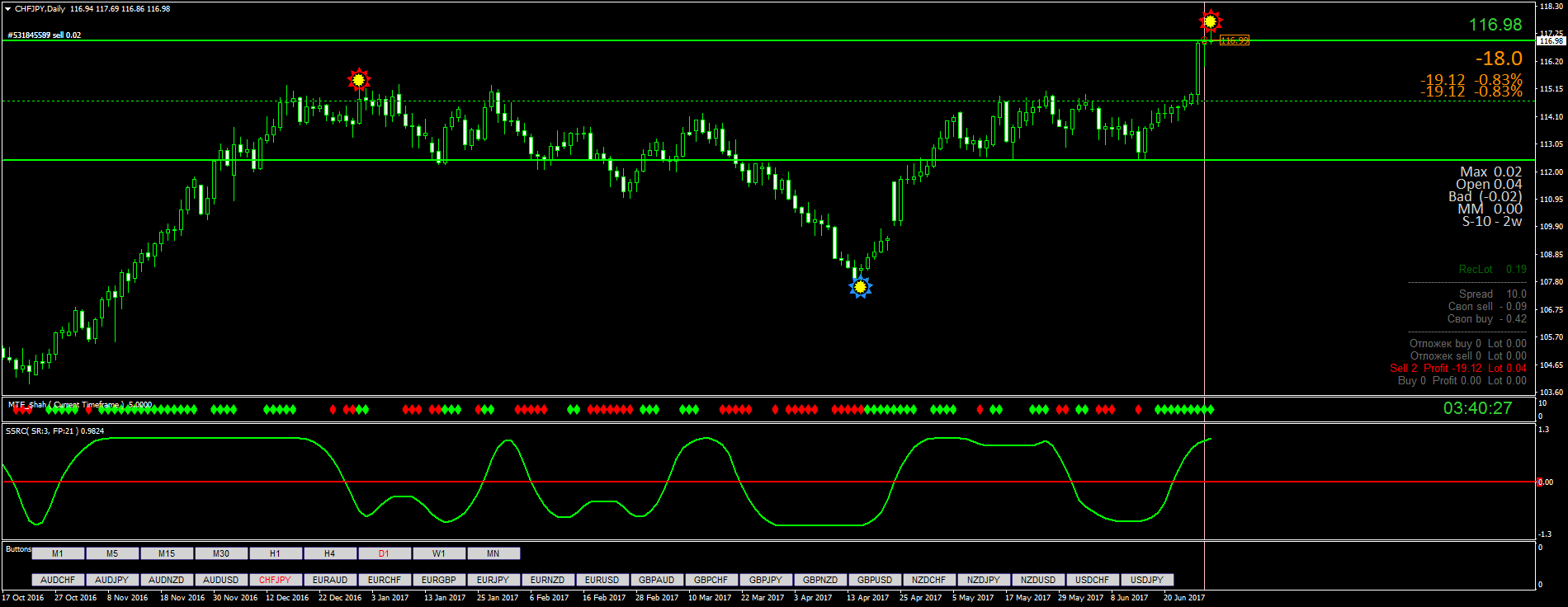Click the 116.98 current price label on axis

(x=1551, y=40)
